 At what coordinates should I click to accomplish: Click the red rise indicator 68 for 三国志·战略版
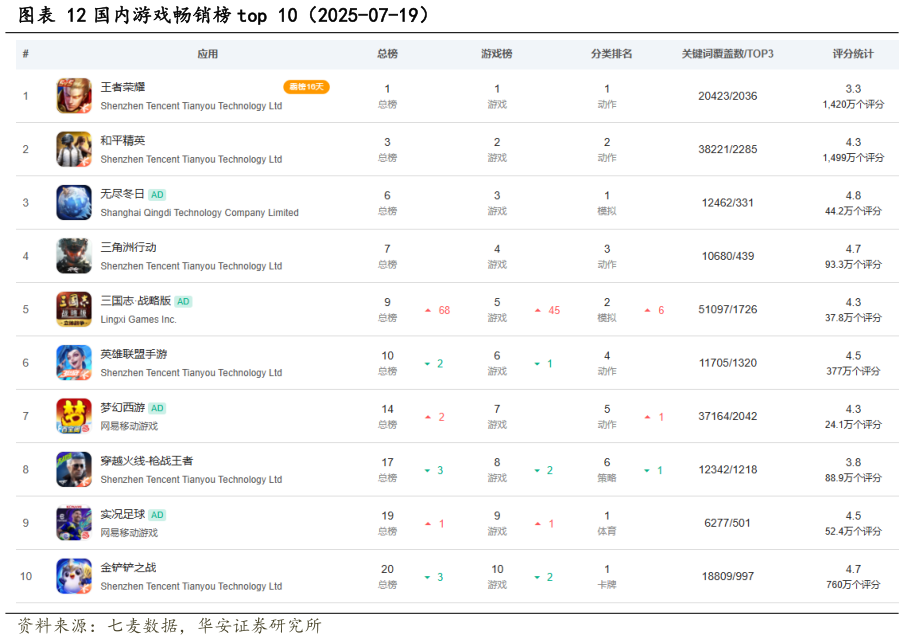click(x=438, y=309)
